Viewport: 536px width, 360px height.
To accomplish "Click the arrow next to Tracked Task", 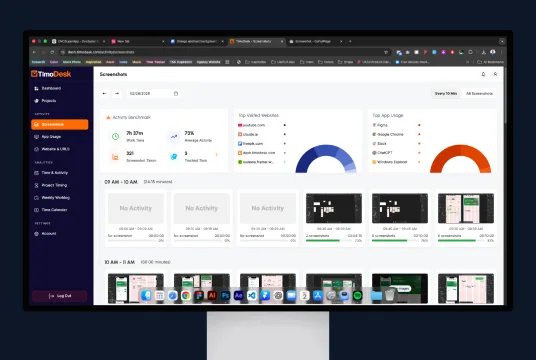I will (x=216, y=155).
